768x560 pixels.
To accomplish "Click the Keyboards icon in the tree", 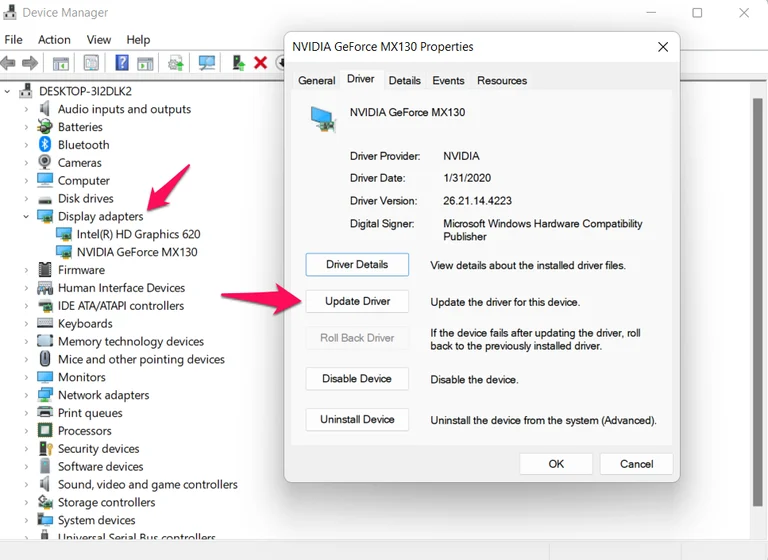I will point(45,323).
